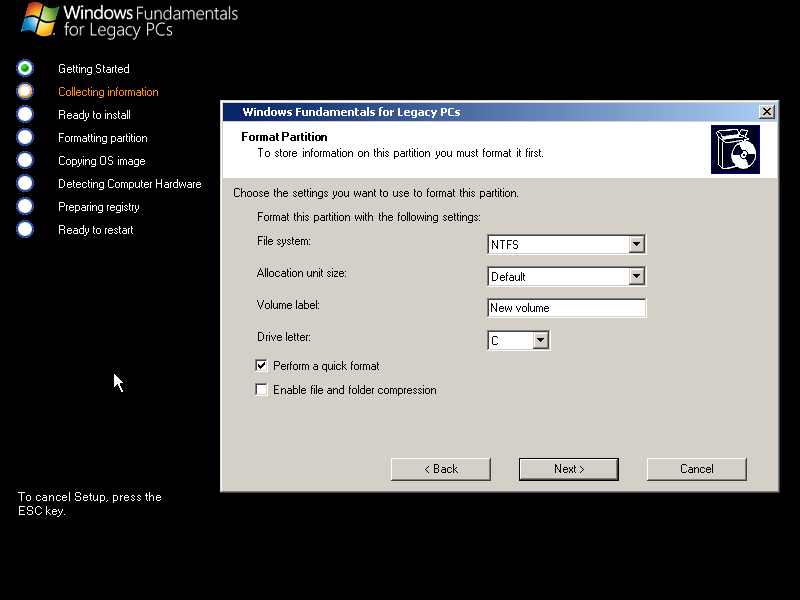Click the Getting Started step indicator icon
Viewport: 800px width, 600px height.
click(24, 68)
